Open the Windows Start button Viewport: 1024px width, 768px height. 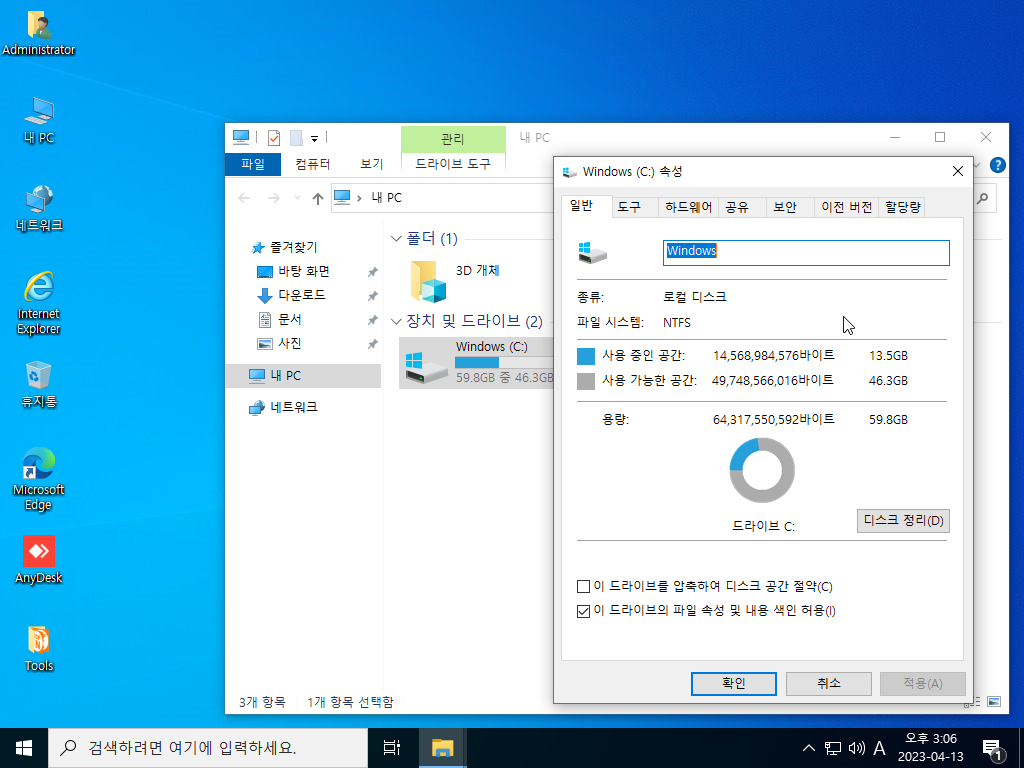(24, 748)
